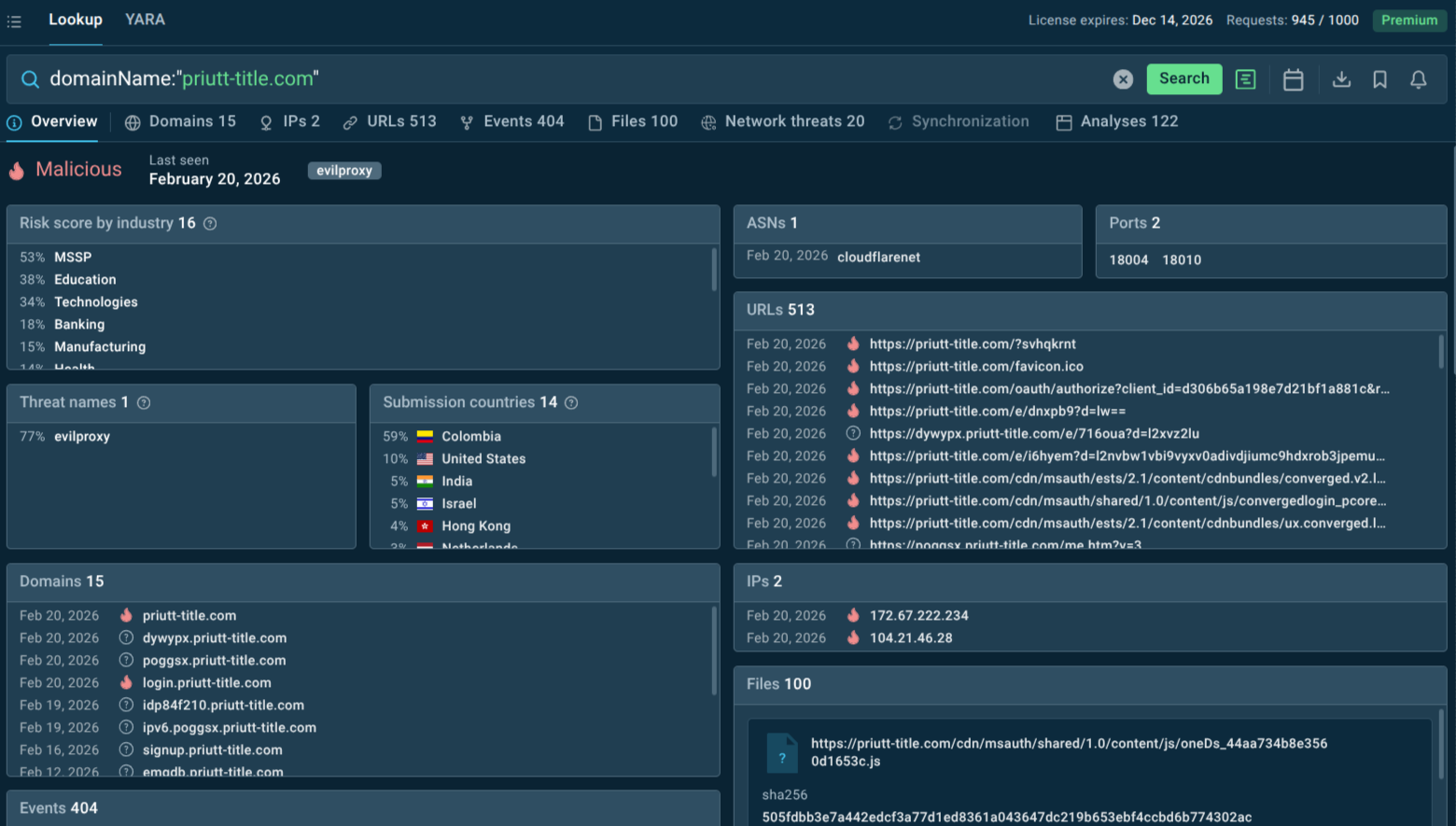Image resolution: width=1456 pixels, height=826 pixels.
Task: Click the notification bell icon
Action: (1418, 79)
